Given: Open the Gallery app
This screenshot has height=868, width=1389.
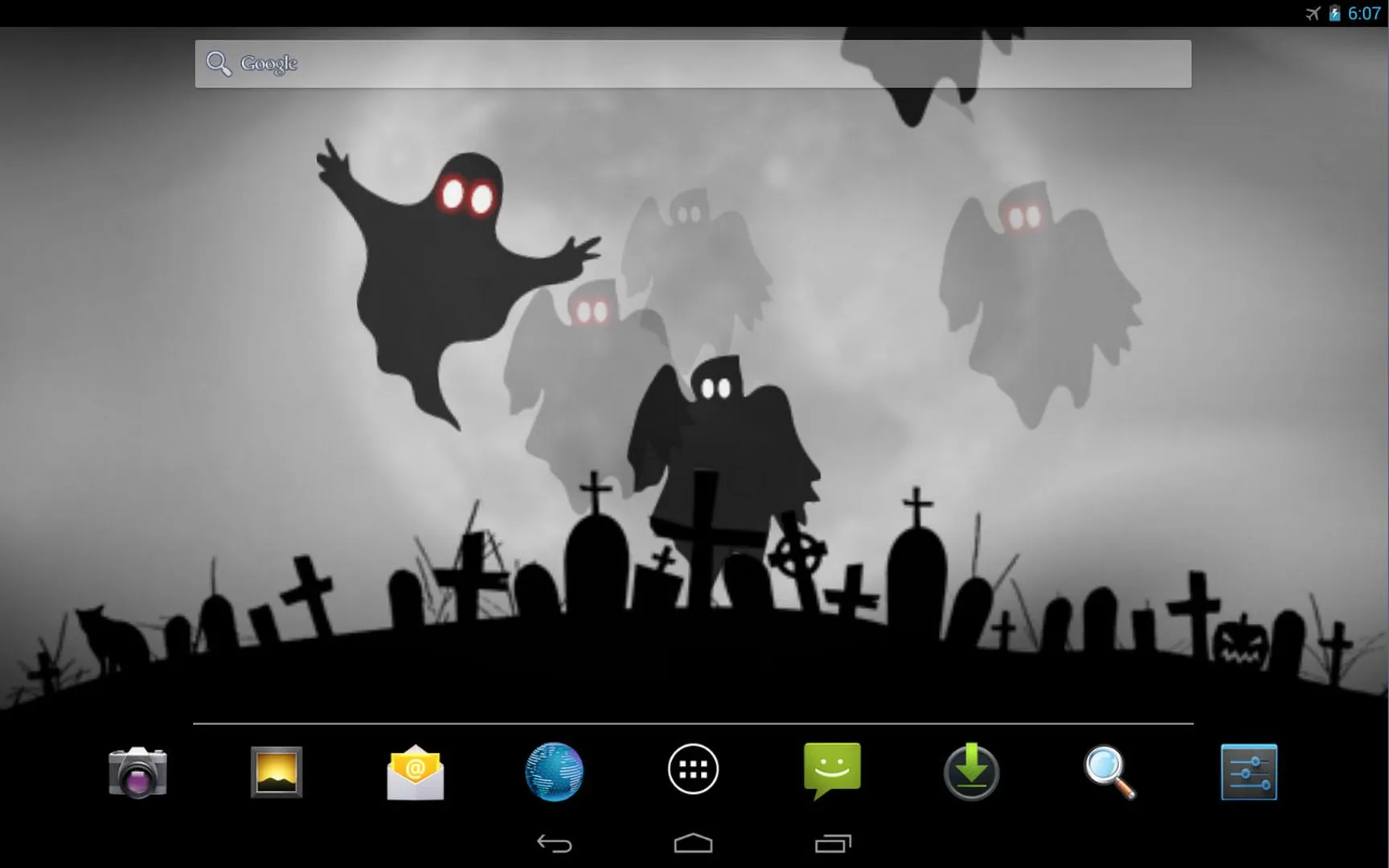Looking at the screenshot, I should point(277,772).
